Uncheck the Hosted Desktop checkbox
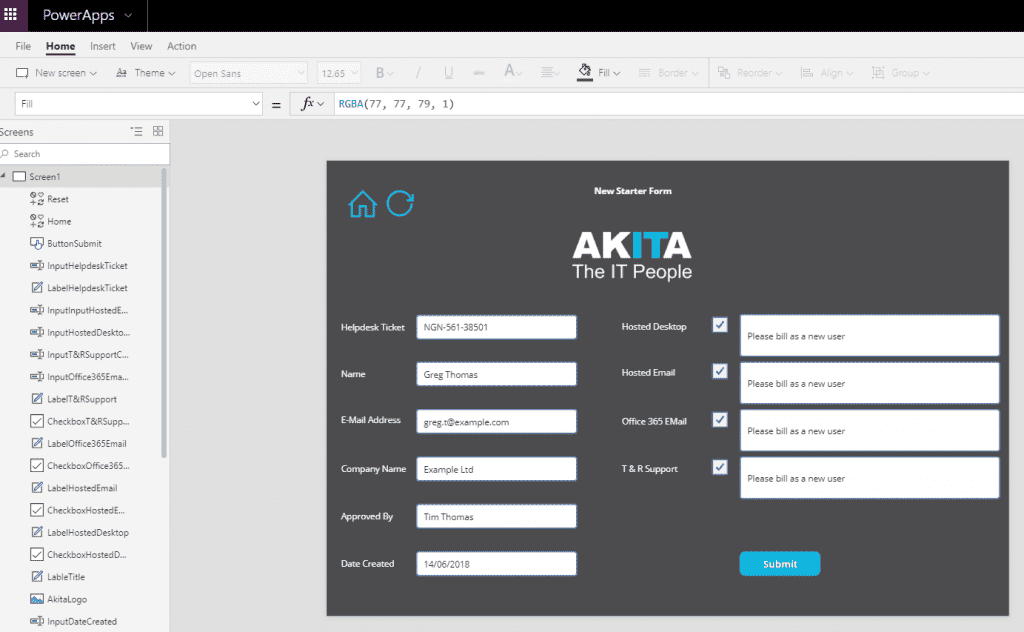 pos(720,325)
